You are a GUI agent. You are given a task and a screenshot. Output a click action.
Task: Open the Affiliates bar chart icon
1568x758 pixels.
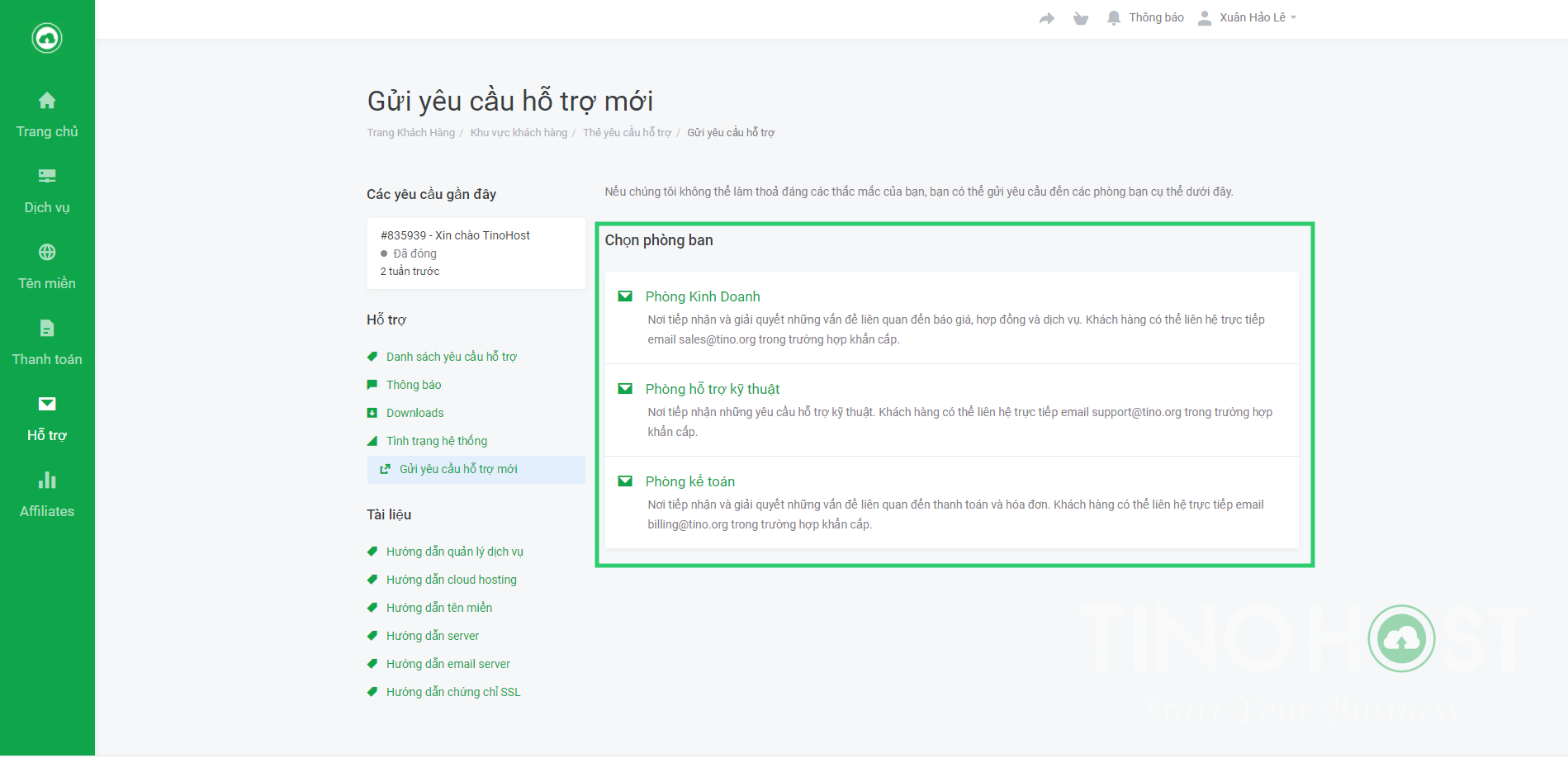(47, 480)
